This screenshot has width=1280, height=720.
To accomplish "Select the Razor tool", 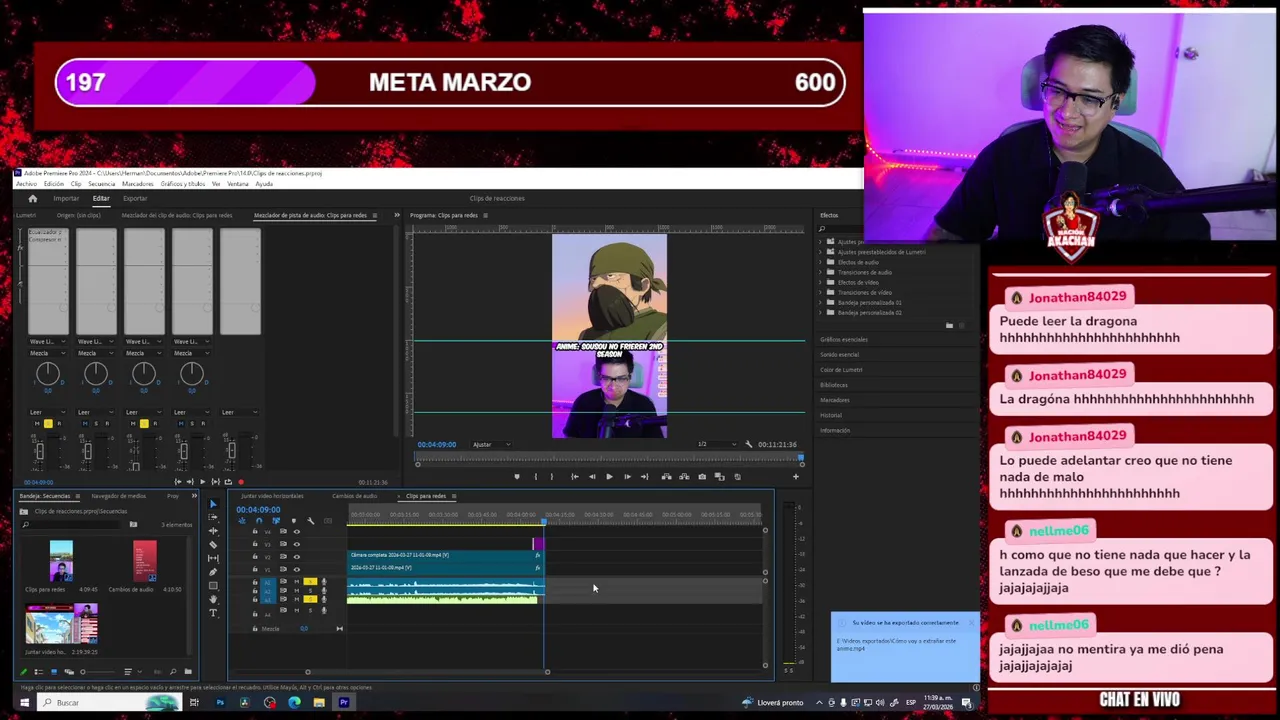I will [213, 545].
